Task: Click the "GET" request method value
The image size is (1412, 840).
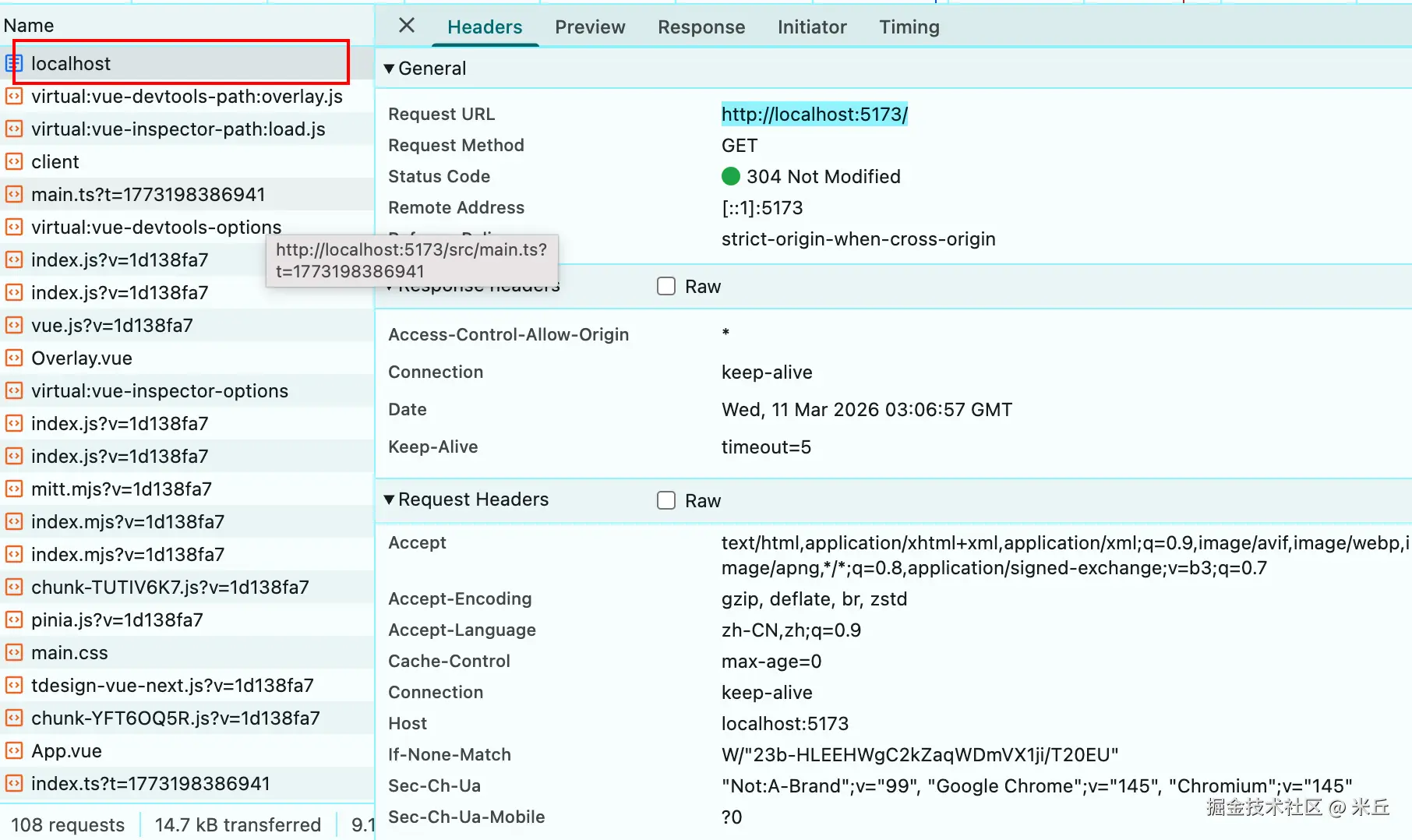Action: pos(740,146)
